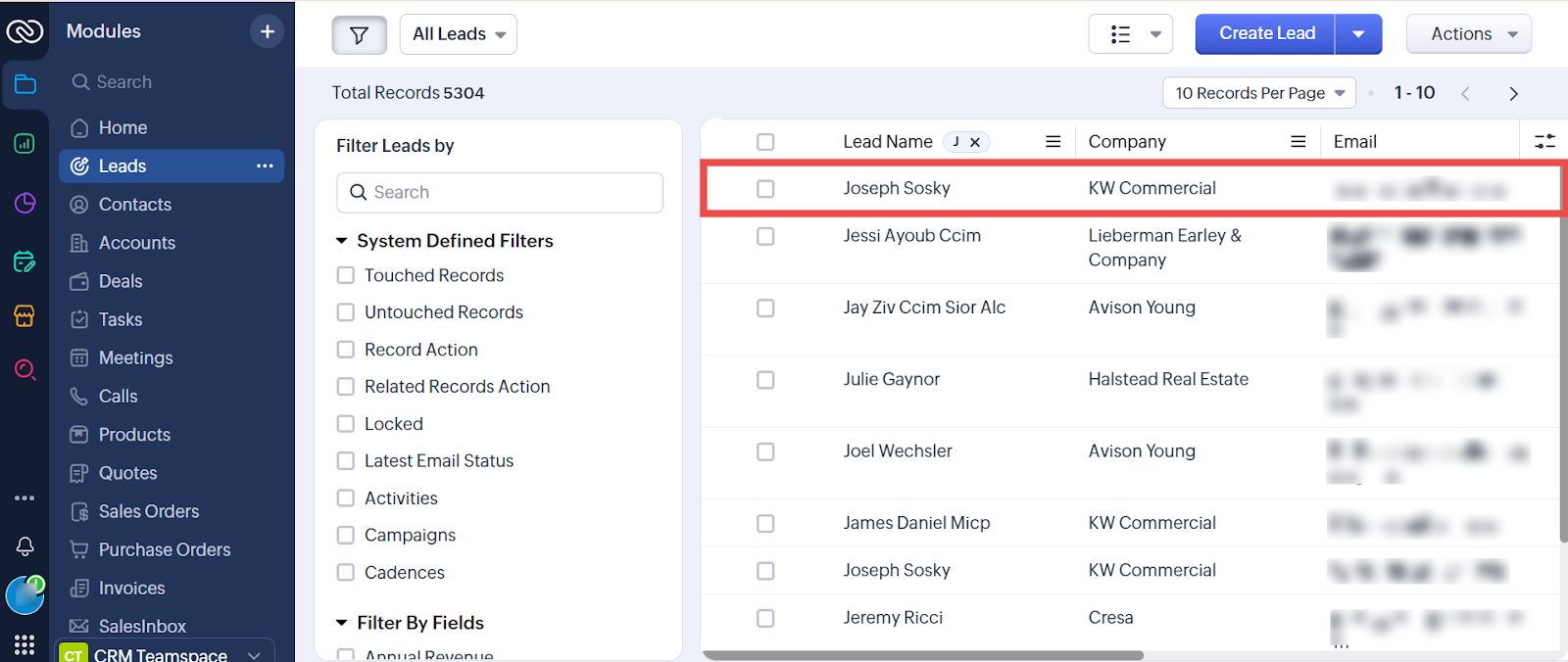The width and height of the screenshot is (1568, 662).
Task: Check the Untouched Records filter
Action: pos(346,312)
